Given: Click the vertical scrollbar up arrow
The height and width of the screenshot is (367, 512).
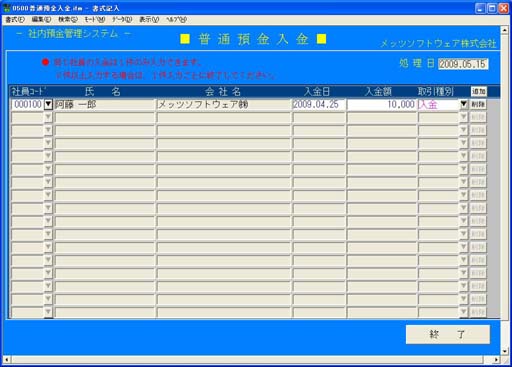Looking at the screenshot, I should (504, 30).
